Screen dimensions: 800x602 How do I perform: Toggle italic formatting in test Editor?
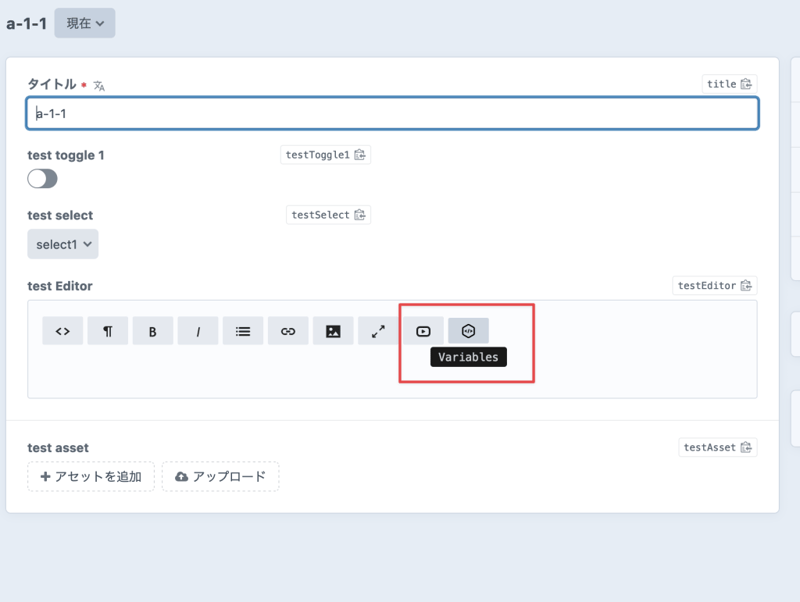coord(198,331)
